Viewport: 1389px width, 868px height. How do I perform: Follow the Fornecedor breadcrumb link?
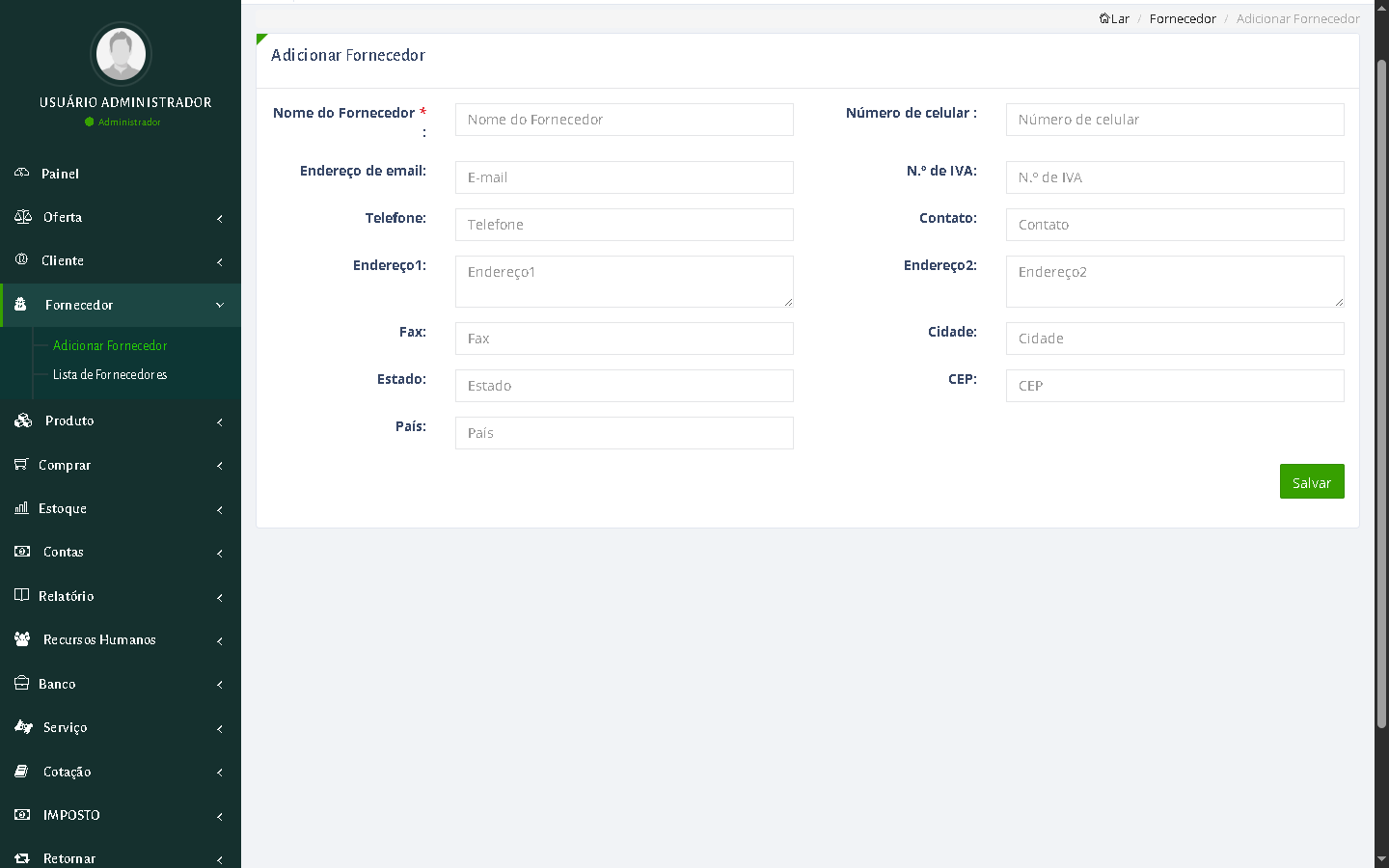(x=1183, y=18)
